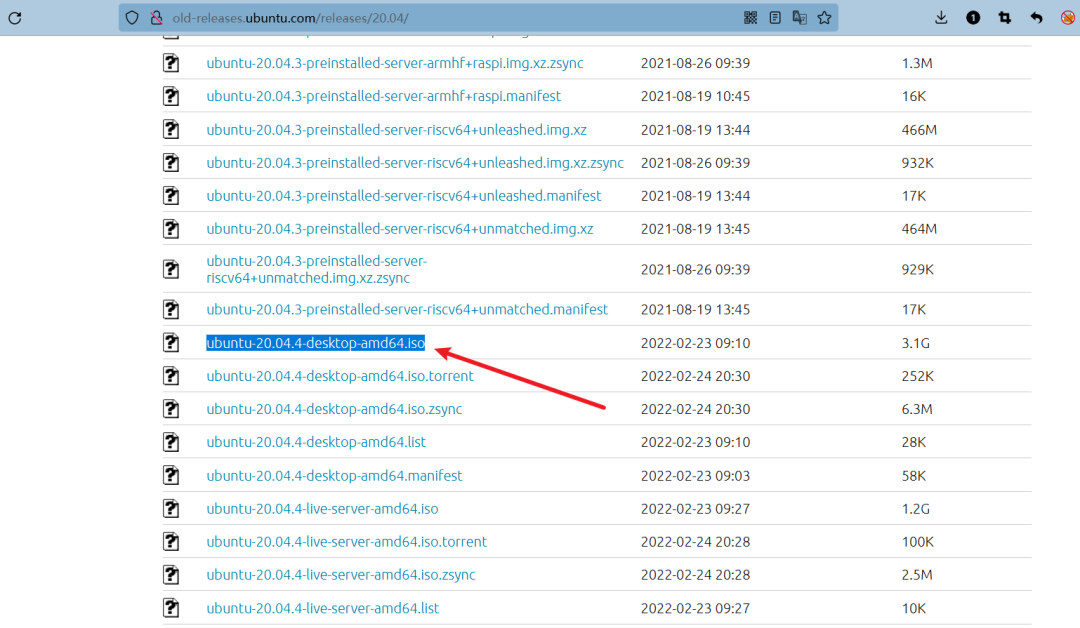This screenshot has height=628, width=1080.
Task: Open riscv64+unleashed.img.xz.zsync link
Action: pyautogui.click(x=415, y=163)
